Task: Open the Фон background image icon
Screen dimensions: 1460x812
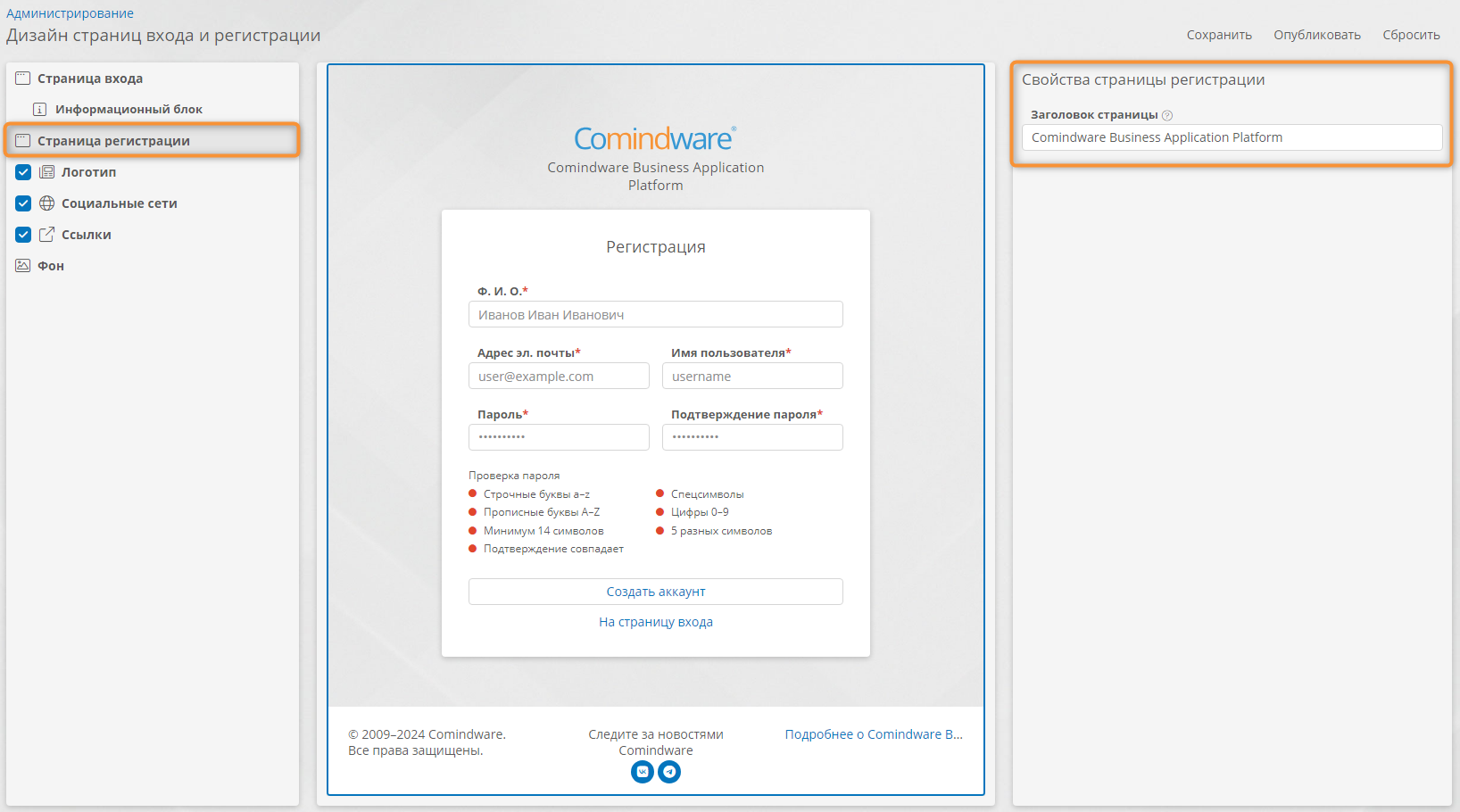Action: tap(23, 266)
